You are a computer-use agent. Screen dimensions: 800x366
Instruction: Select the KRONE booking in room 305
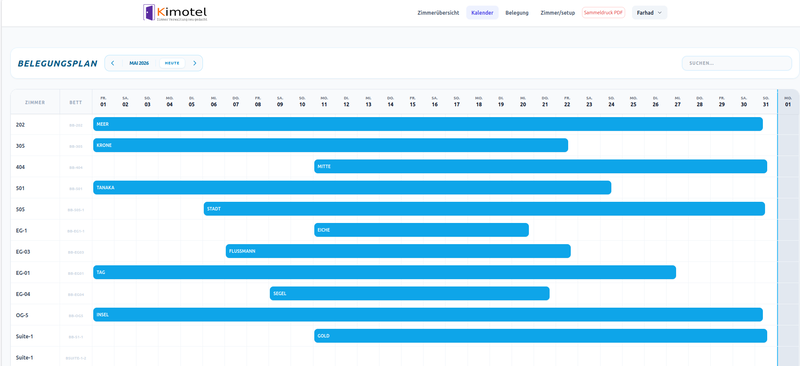tap(331, 145)
